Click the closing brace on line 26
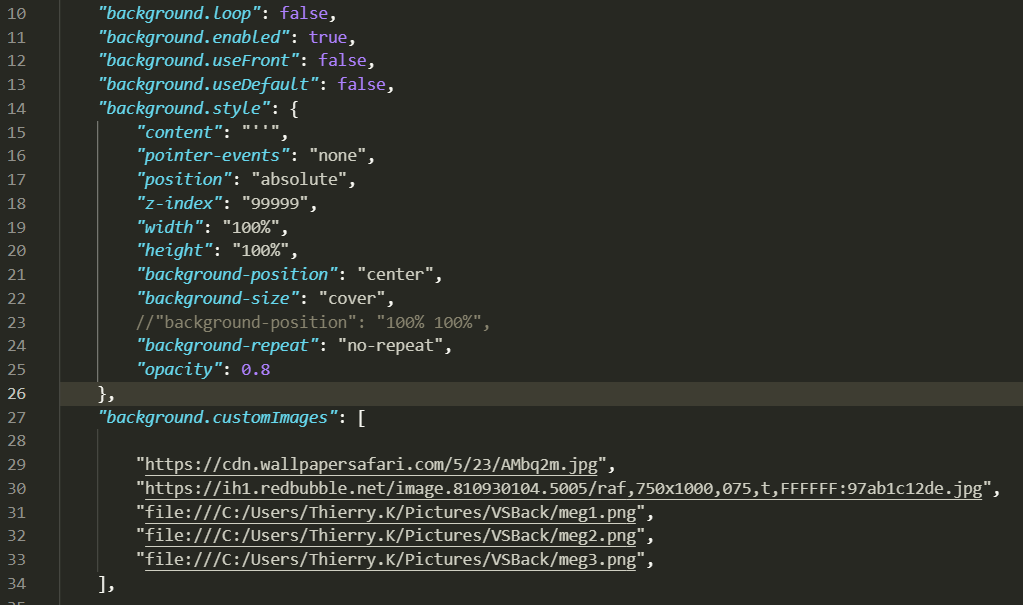This screenshot has width=1023, height=605. [102, 394]
